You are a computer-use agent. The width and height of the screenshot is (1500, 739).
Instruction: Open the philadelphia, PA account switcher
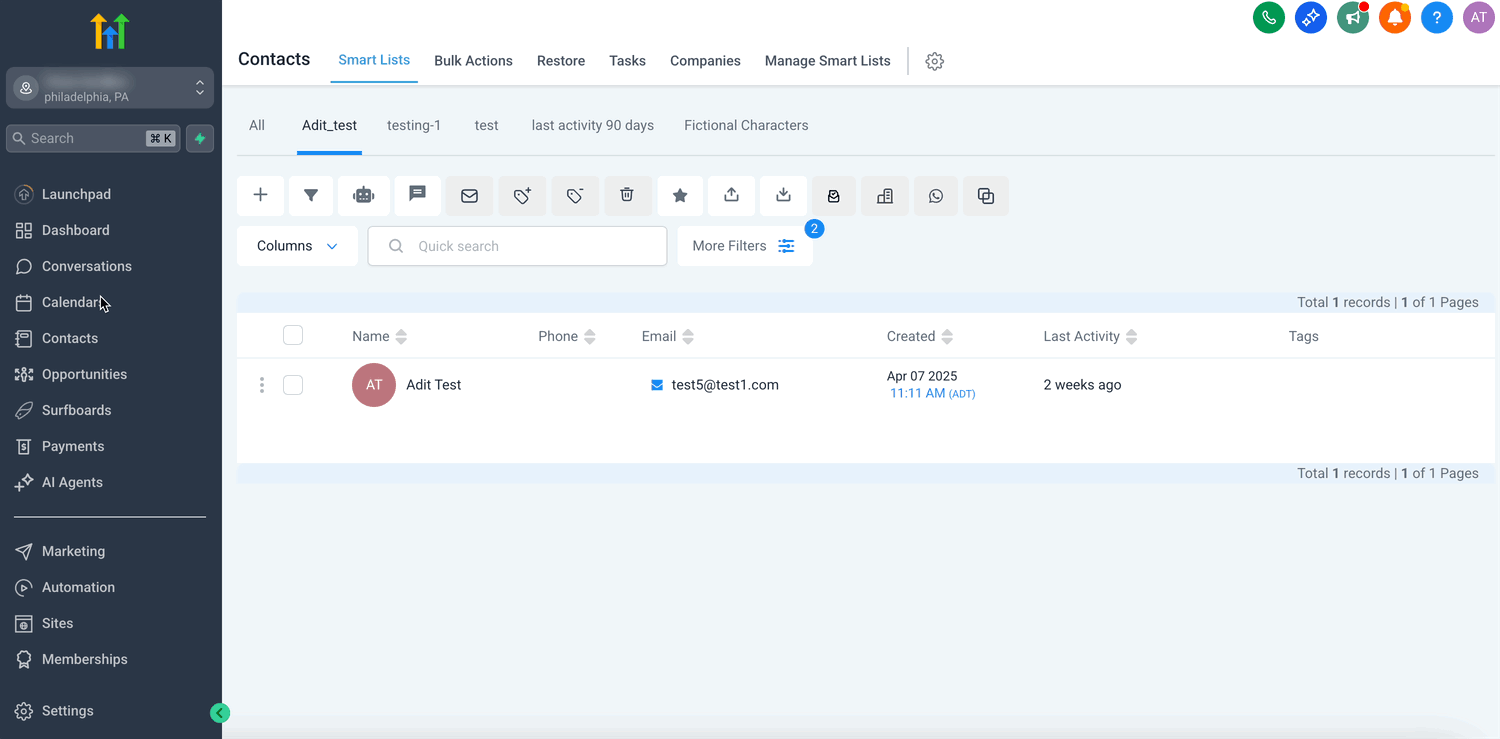[x=110, y=88]
